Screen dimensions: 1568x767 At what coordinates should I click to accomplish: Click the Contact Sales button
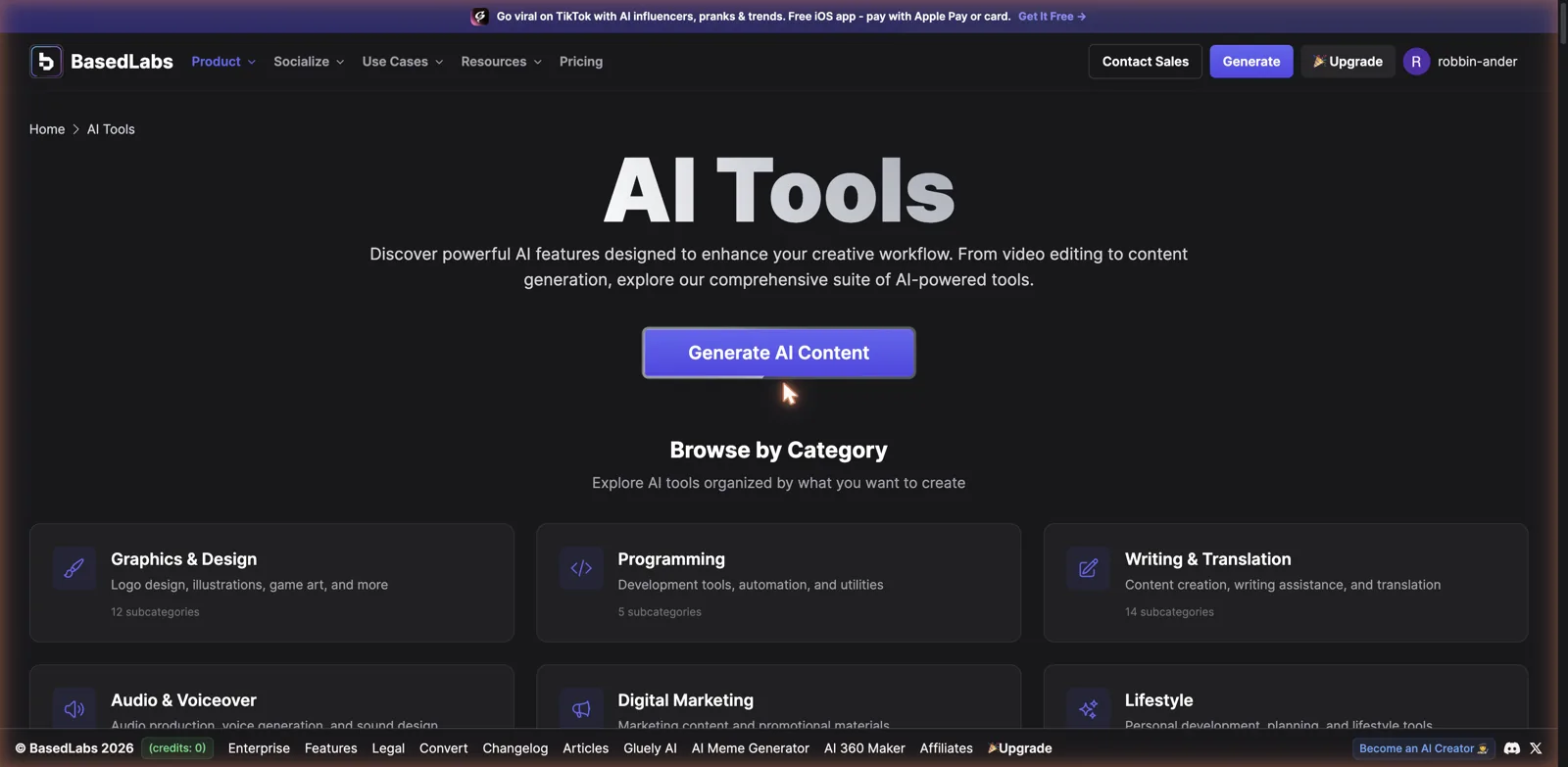pos(1145,62)
